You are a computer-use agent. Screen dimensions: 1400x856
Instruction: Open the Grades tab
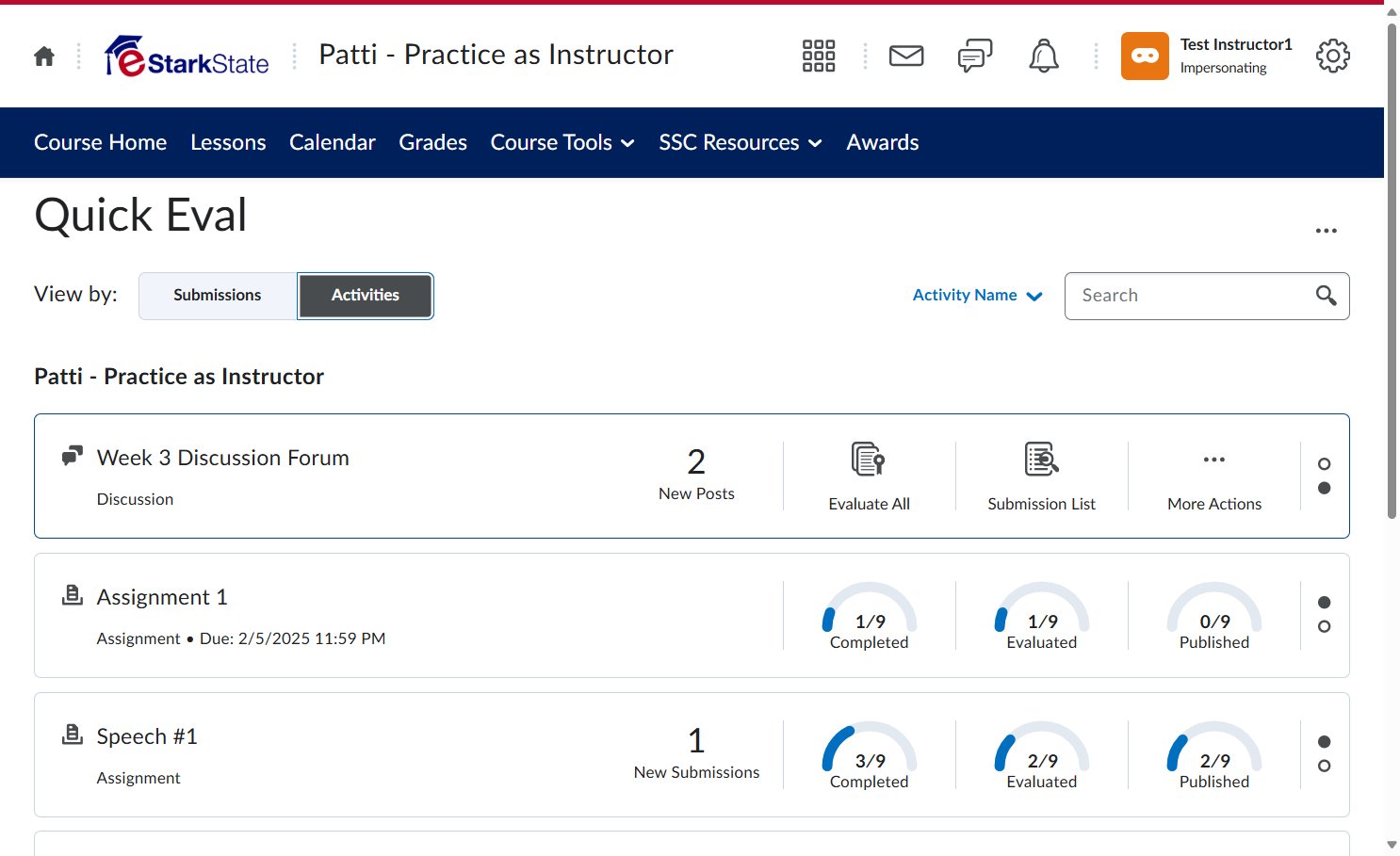433,142
